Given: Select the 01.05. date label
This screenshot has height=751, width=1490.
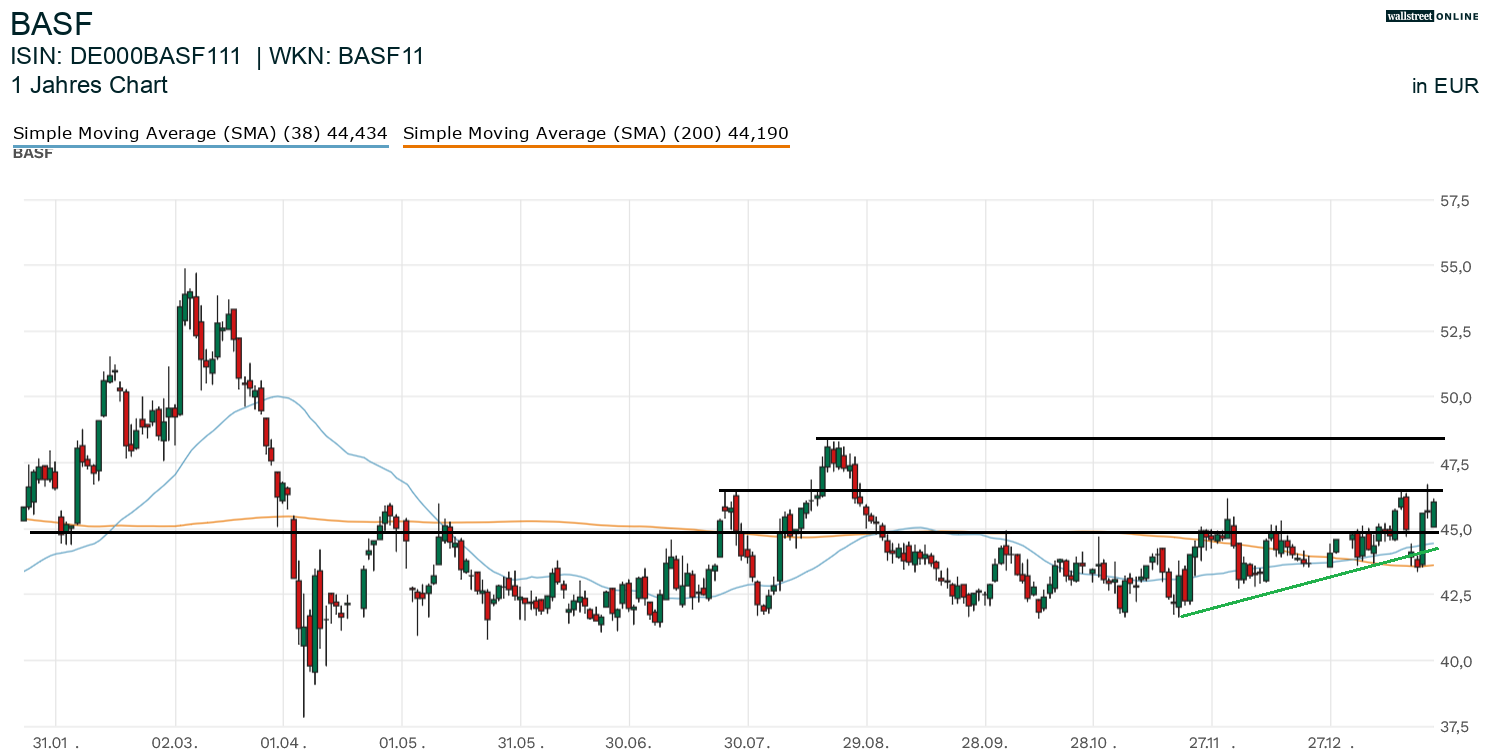Looking at the screenshot, I should tap(402, 743).
